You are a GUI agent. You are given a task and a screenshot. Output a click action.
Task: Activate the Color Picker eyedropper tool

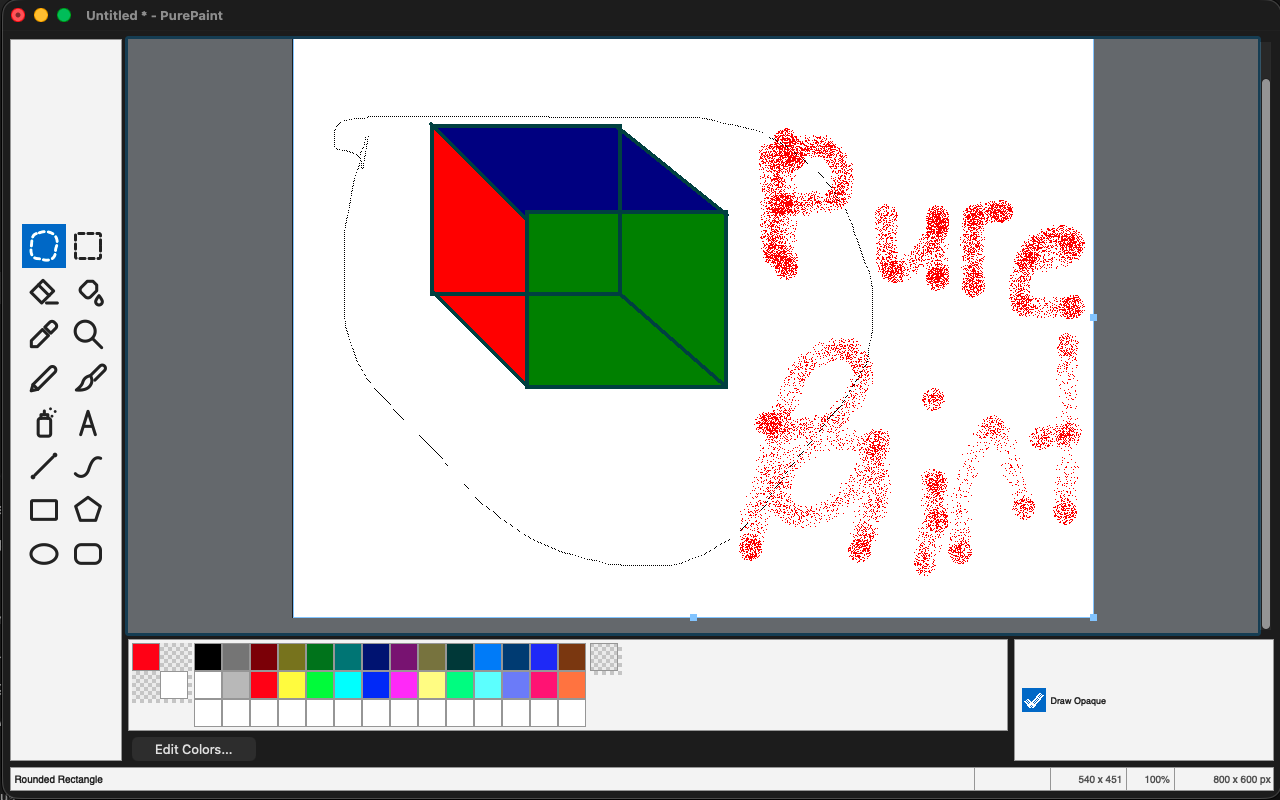pyautogui.click(x=44, y=334)
